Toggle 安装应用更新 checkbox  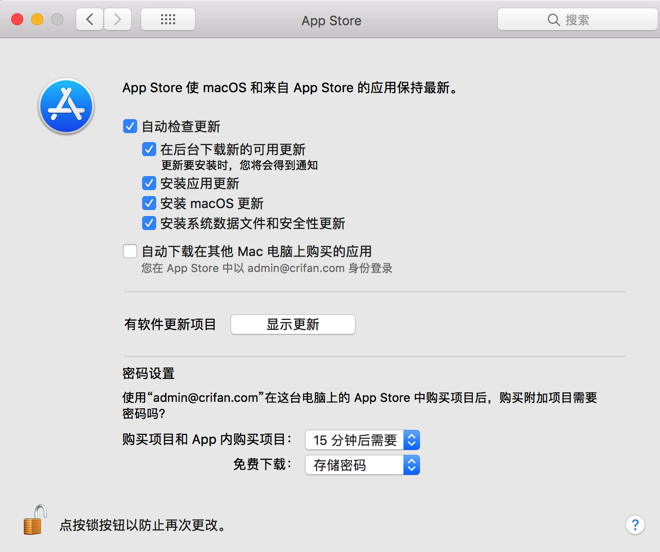tap(149, 183)
